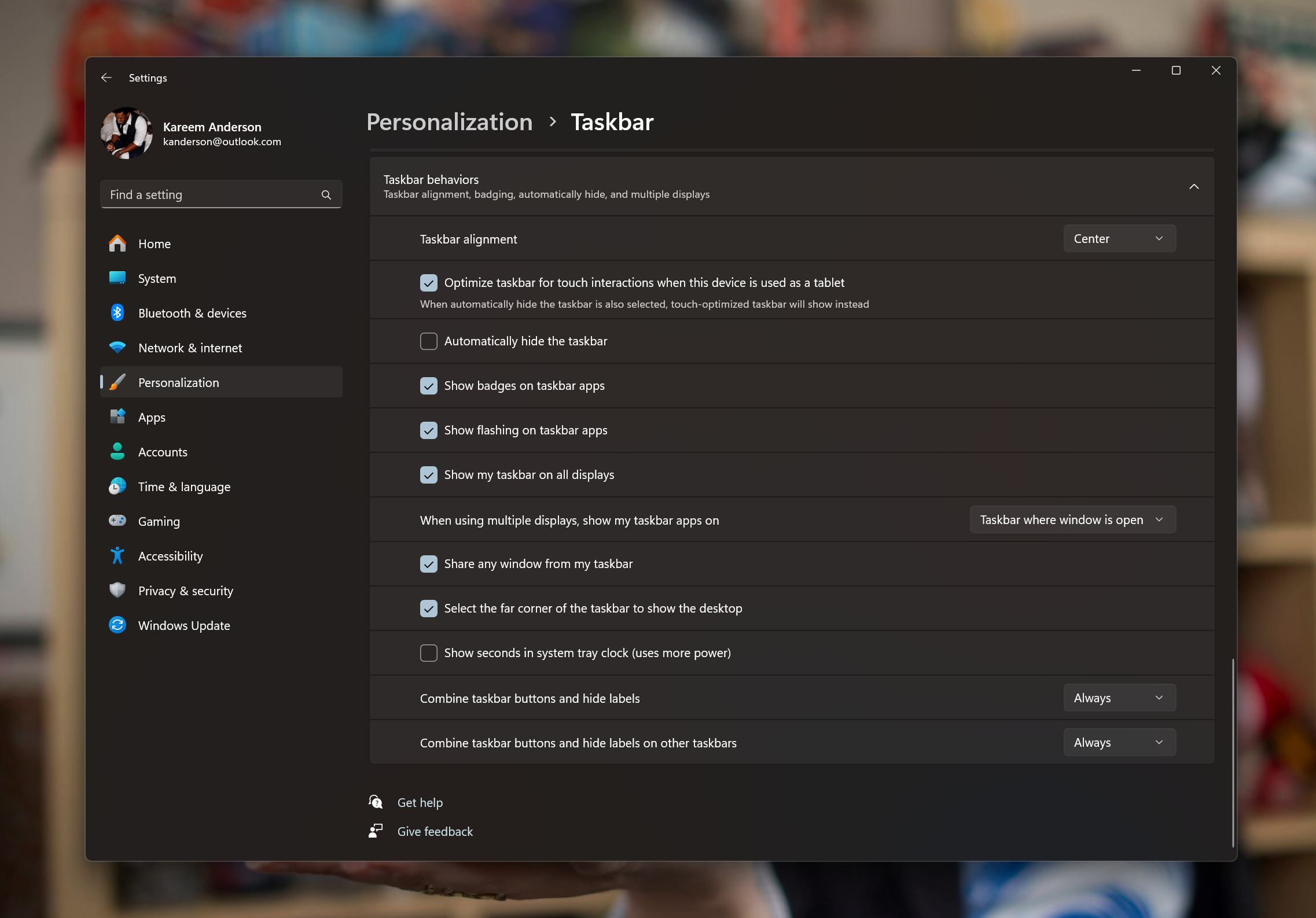Click the Apps icon in sidebar

(117, 417)
